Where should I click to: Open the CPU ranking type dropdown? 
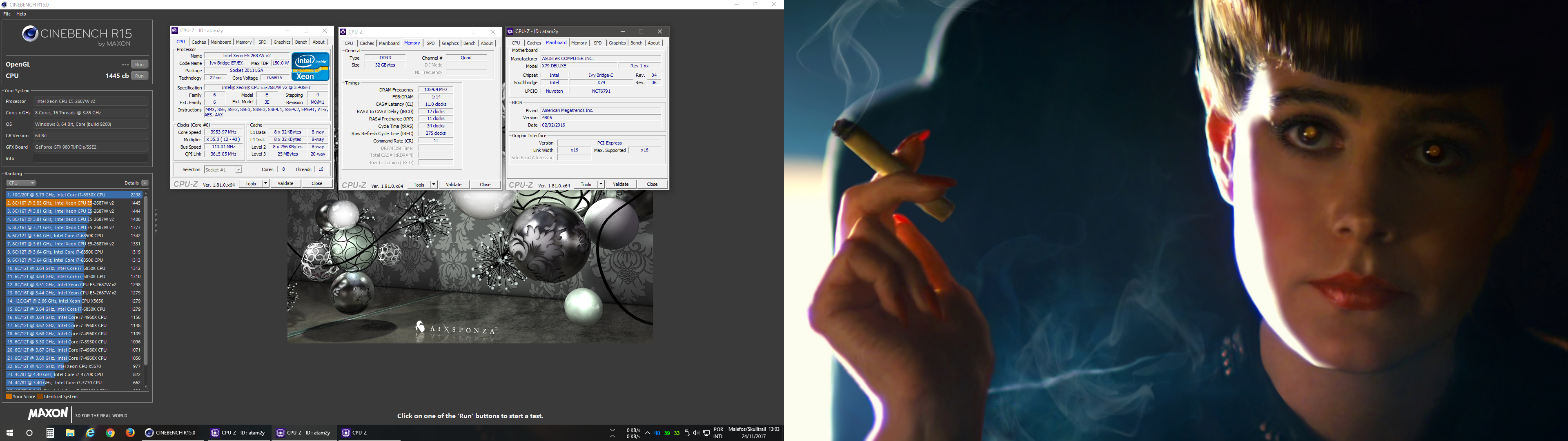point(21,183)
